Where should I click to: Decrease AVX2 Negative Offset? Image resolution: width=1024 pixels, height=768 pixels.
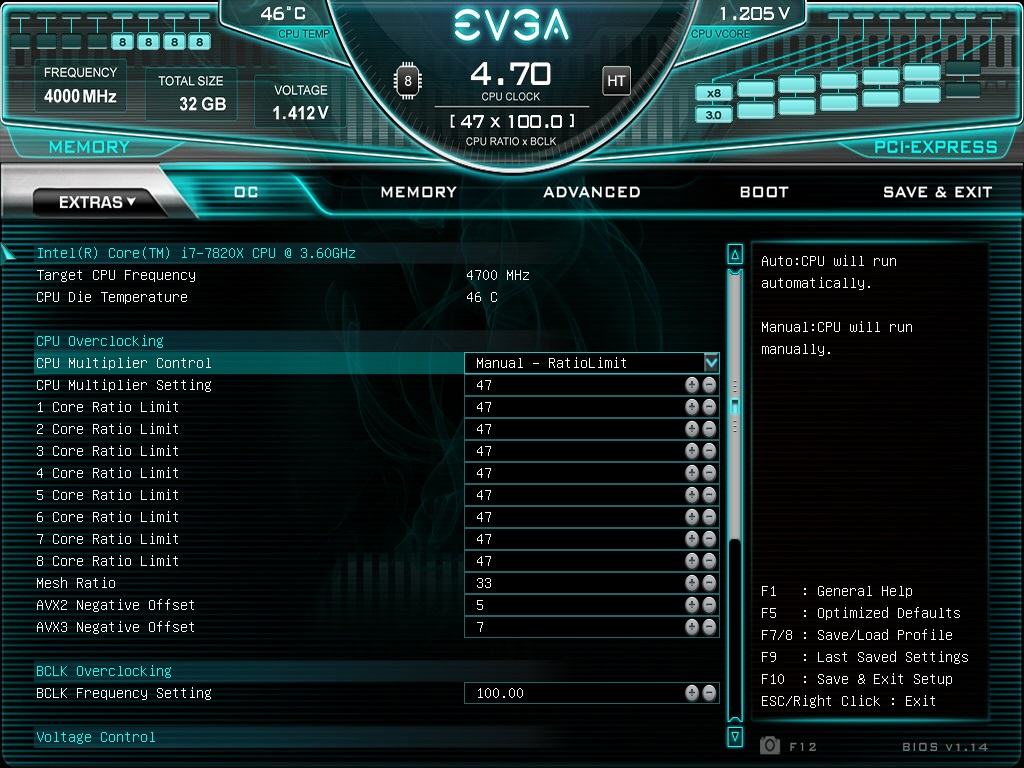point(709,605)
